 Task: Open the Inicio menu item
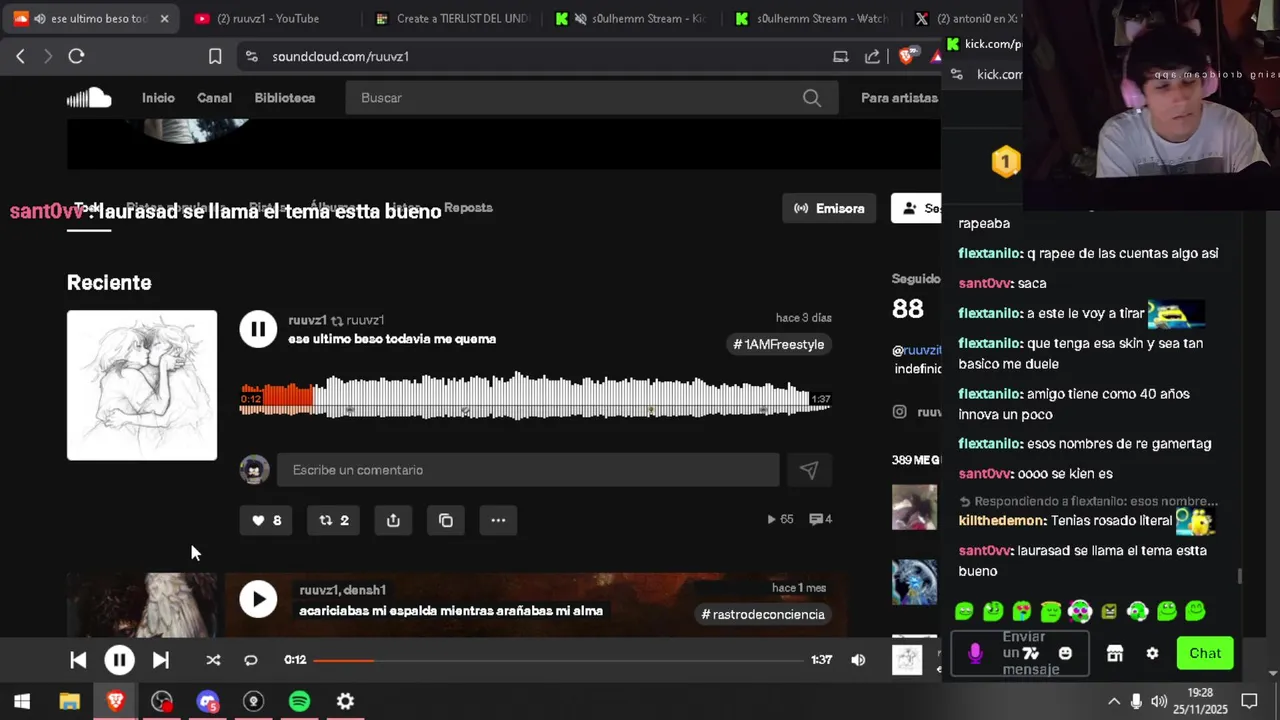[158, 98]
